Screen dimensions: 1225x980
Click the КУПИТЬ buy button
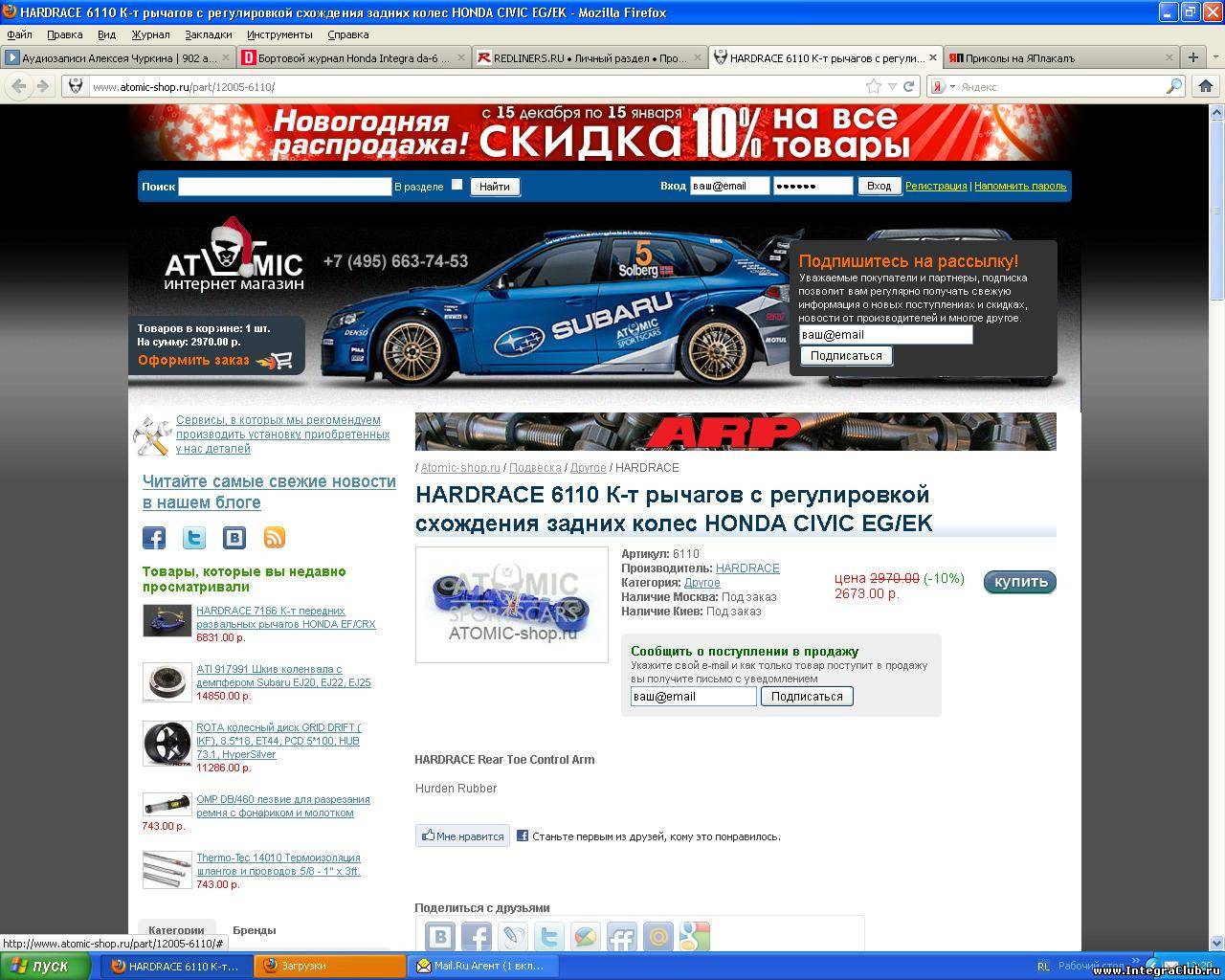[x=1020, y=582]
